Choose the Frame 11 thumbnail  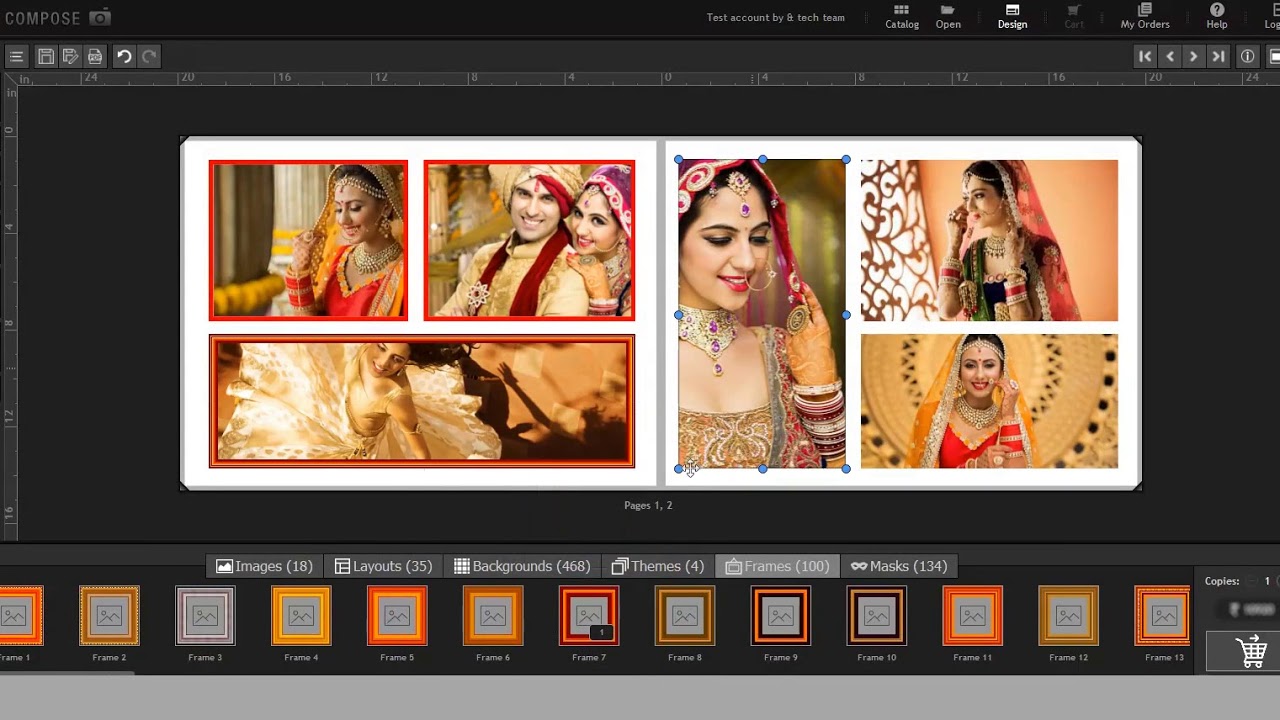coord(973,616)
